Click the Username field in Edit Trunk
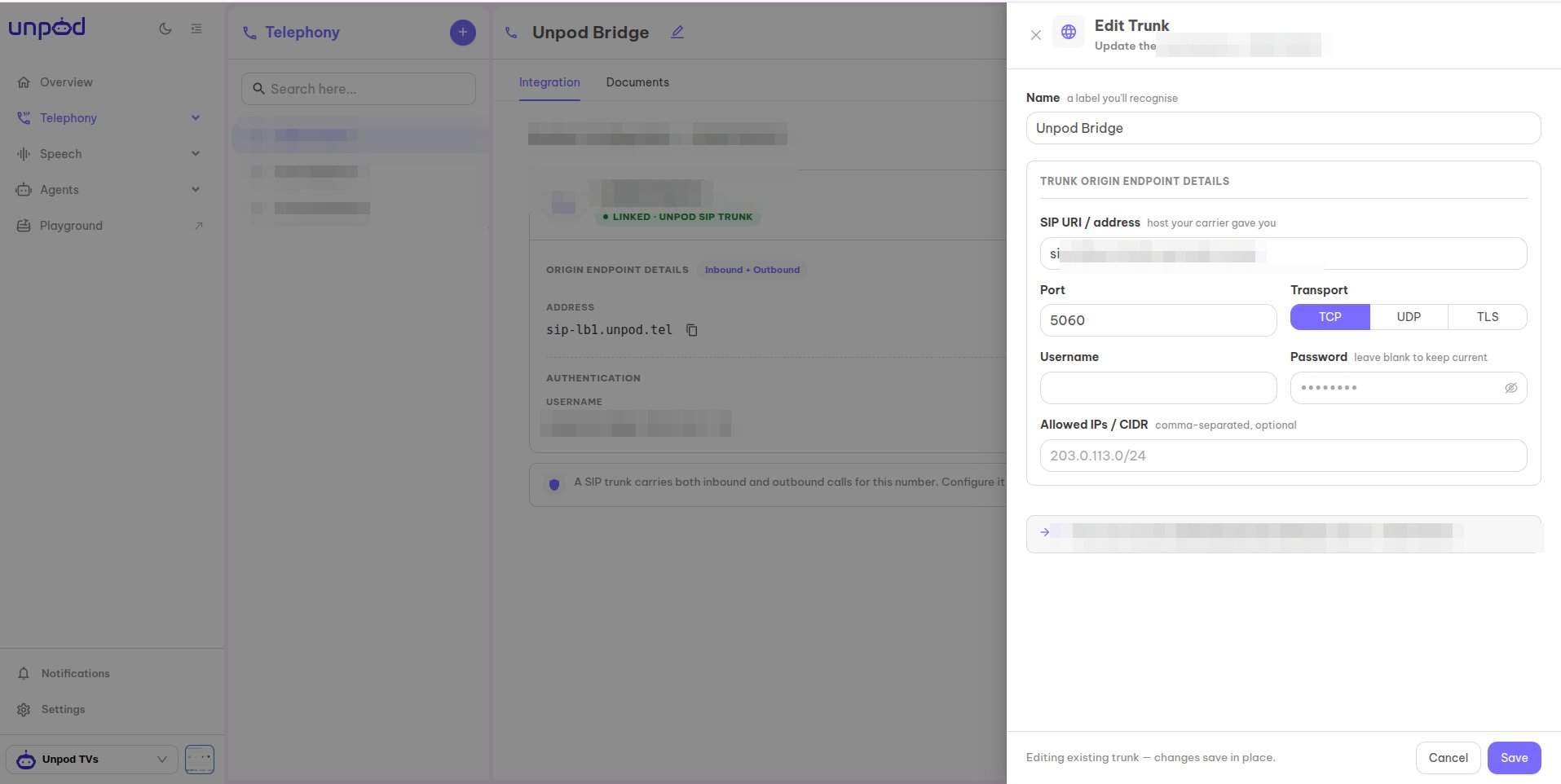The image size is (1561, 784). pyautogui.click(x=1158, y=388)
